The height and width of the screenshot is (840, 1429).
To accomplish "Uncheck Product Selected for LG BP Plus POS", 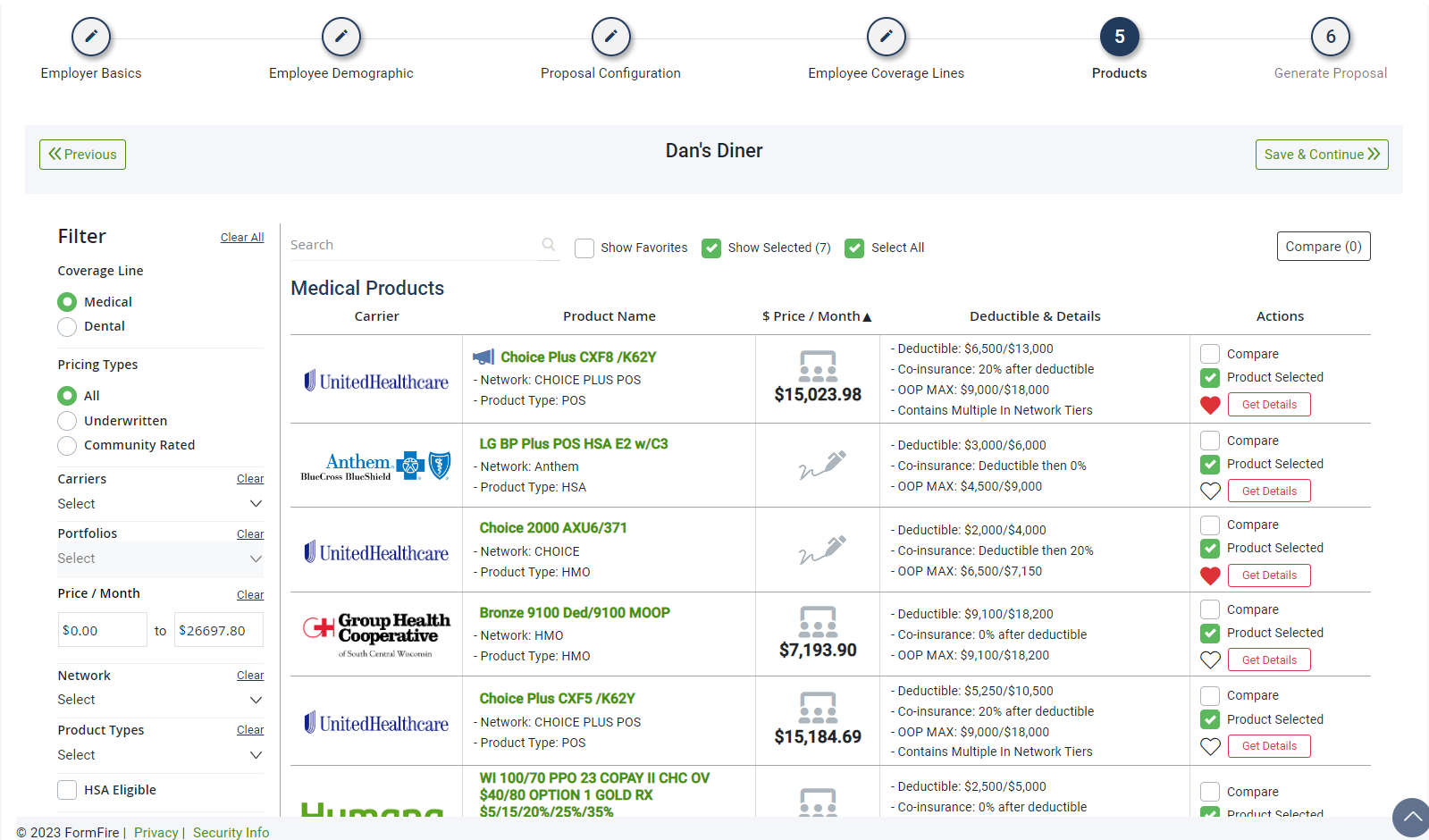I will point(1210,465).
